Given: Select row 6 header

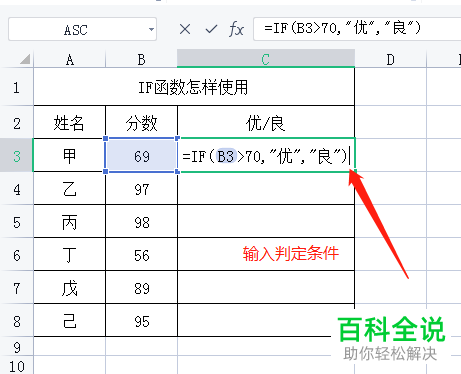Looking at the screenshot, I should click(17, 255).
